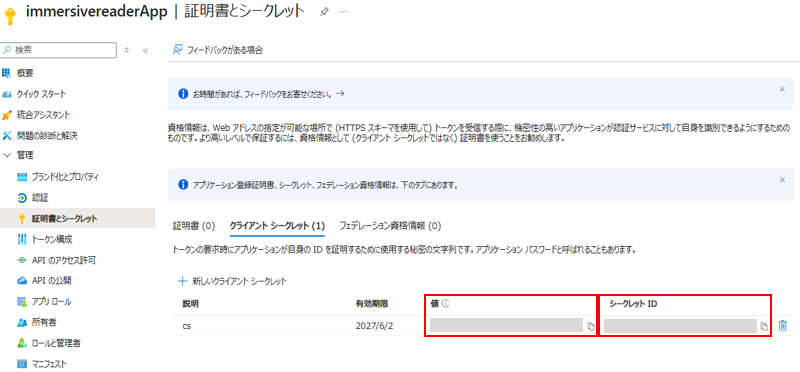Image resolution: width=800 pixels, height=372 pixels.
Task: Open 統合アシスタント in the sidebar
Action: click(43, 115)
